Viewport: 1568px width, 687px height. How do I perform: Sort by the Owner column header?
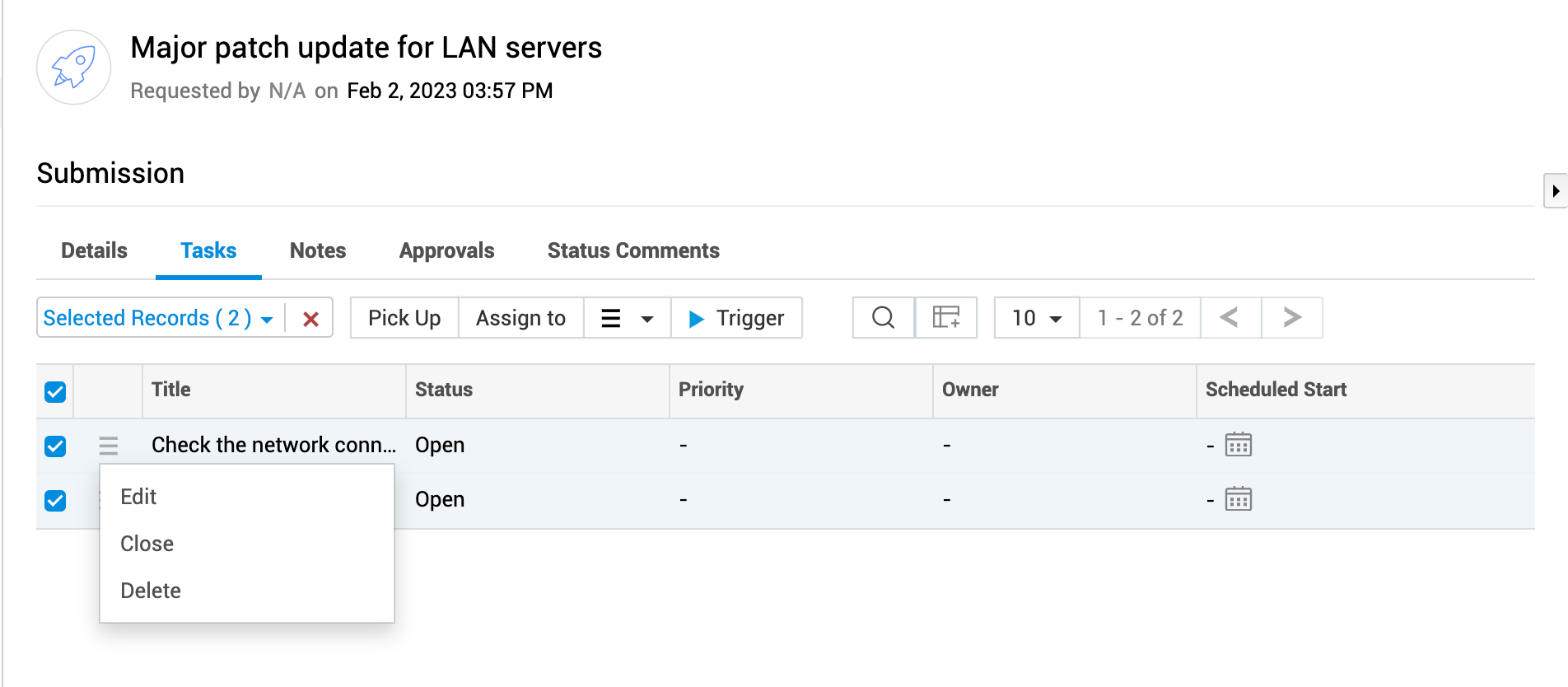tap(970, 390)
